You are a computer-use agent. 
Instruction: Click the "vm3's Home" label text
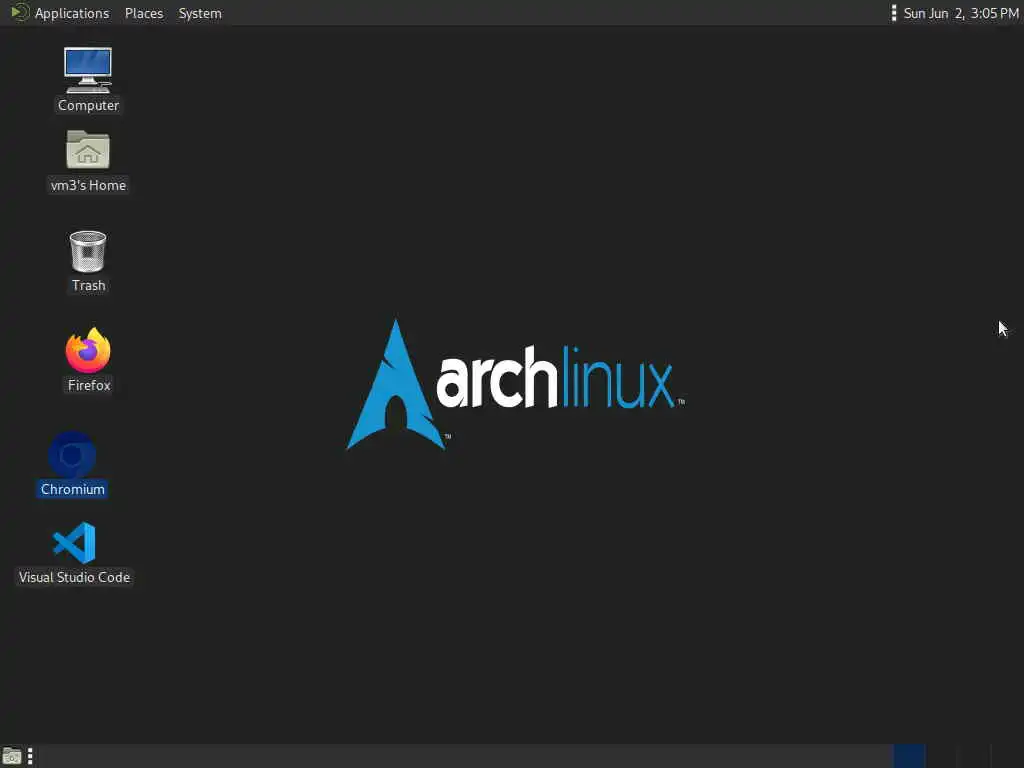[x=88, y=185]
